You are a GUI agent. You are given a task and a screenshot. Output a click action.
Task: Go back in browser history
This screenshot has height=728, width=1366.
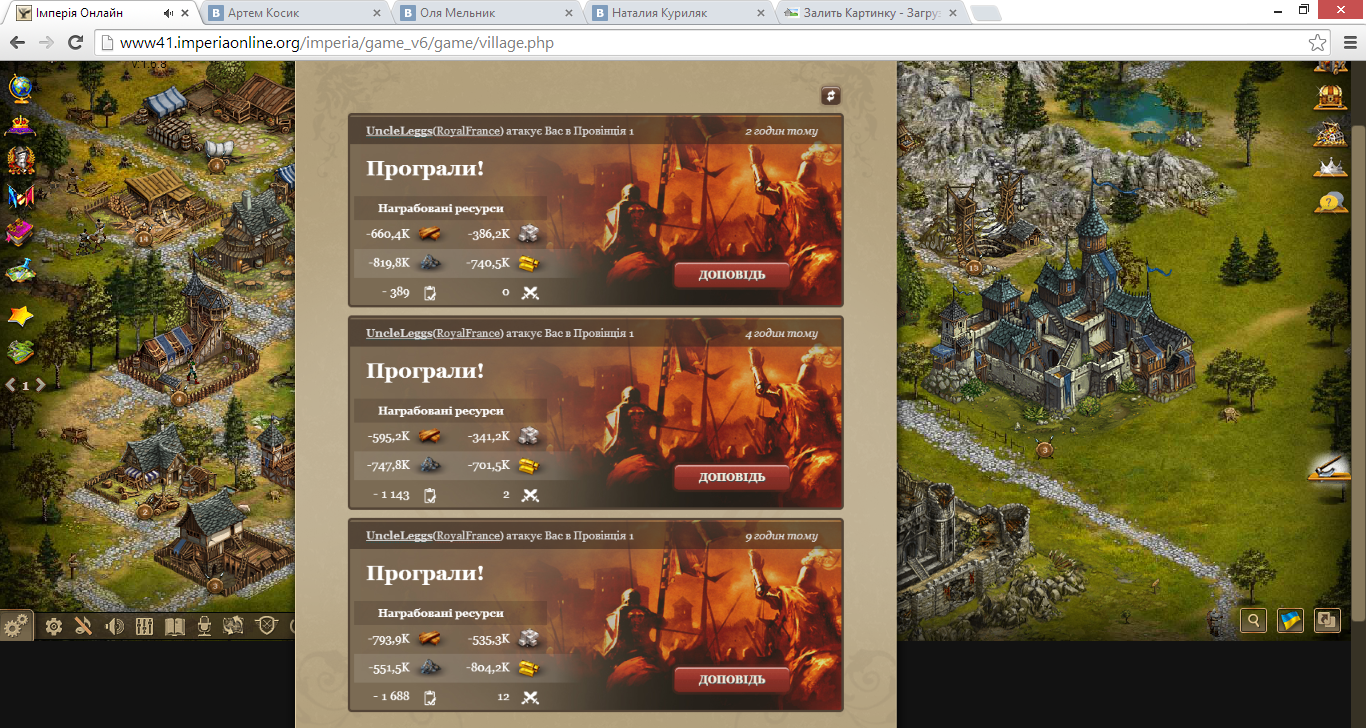pyautogui.click(x=17, y=43)
